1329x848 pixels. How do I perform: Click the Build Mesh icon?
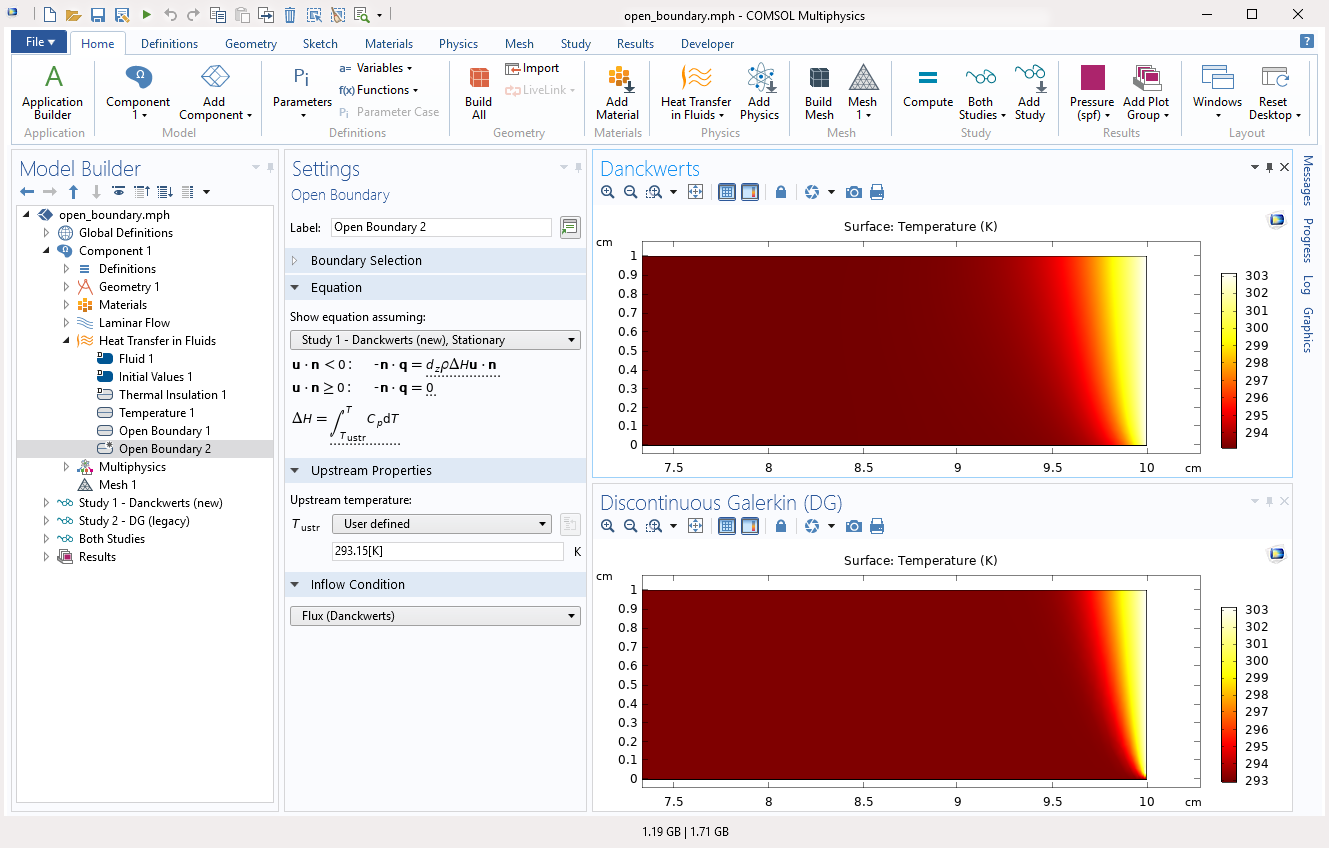click(x=819, y=88)
